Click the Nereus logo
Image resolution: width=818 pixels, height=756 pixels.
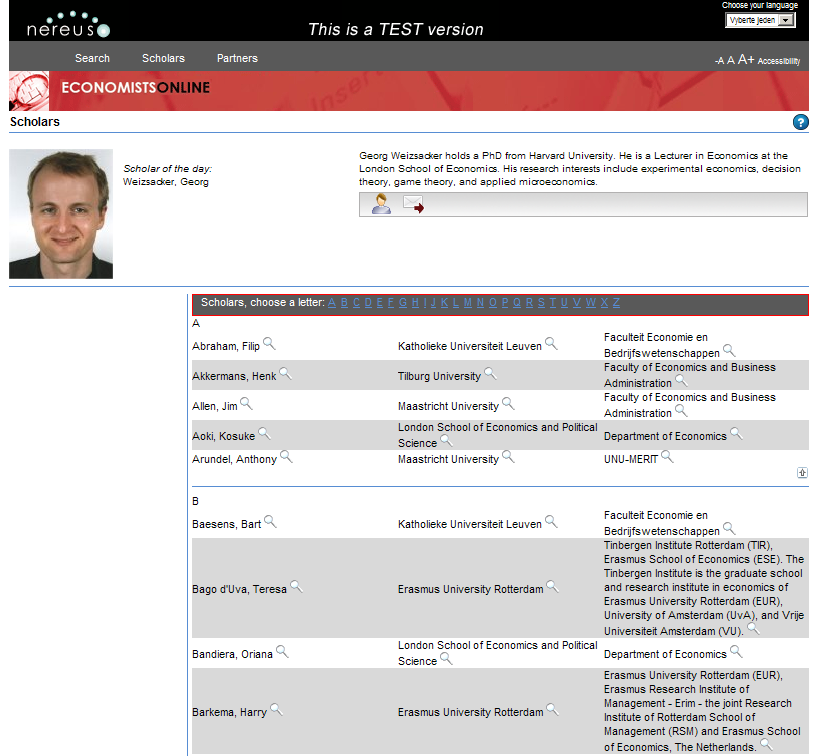(68, 25)
